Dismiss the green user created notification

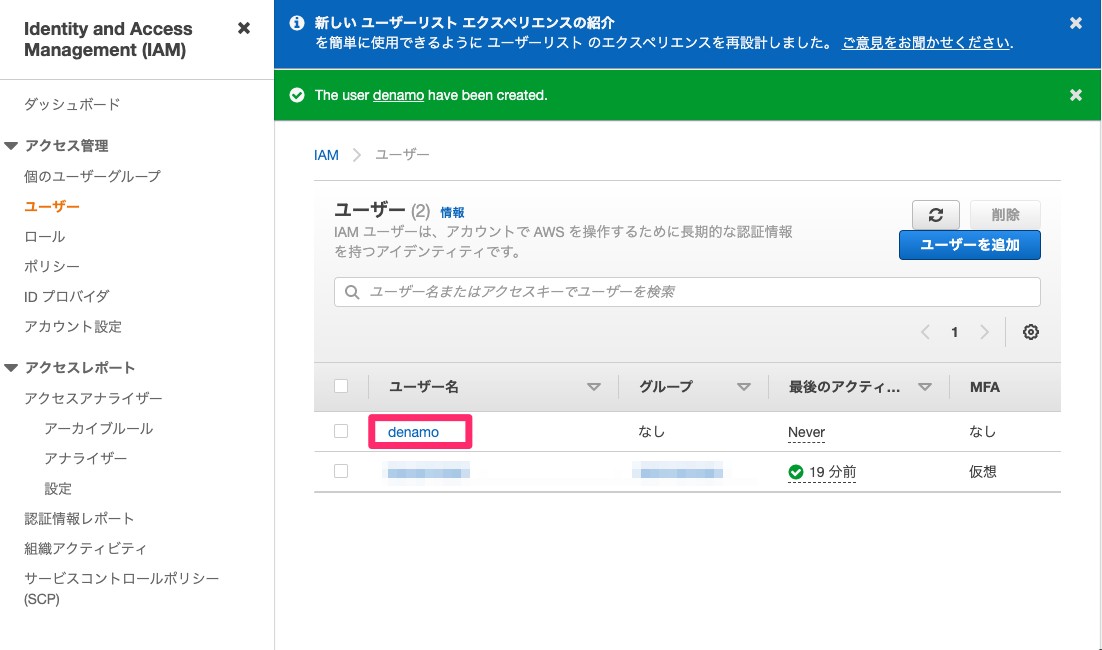coord(1075,95)
